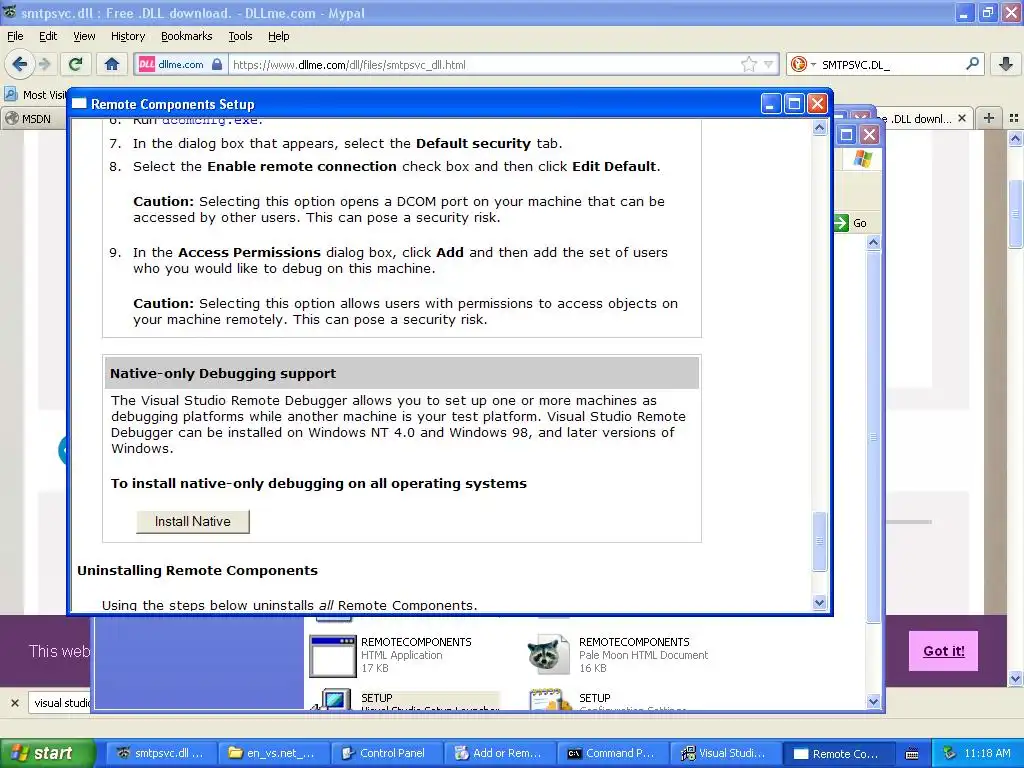This screenshot has height=768, width=1024.
Task: Click the address bar URL field
Action: [x=483, y=65]
